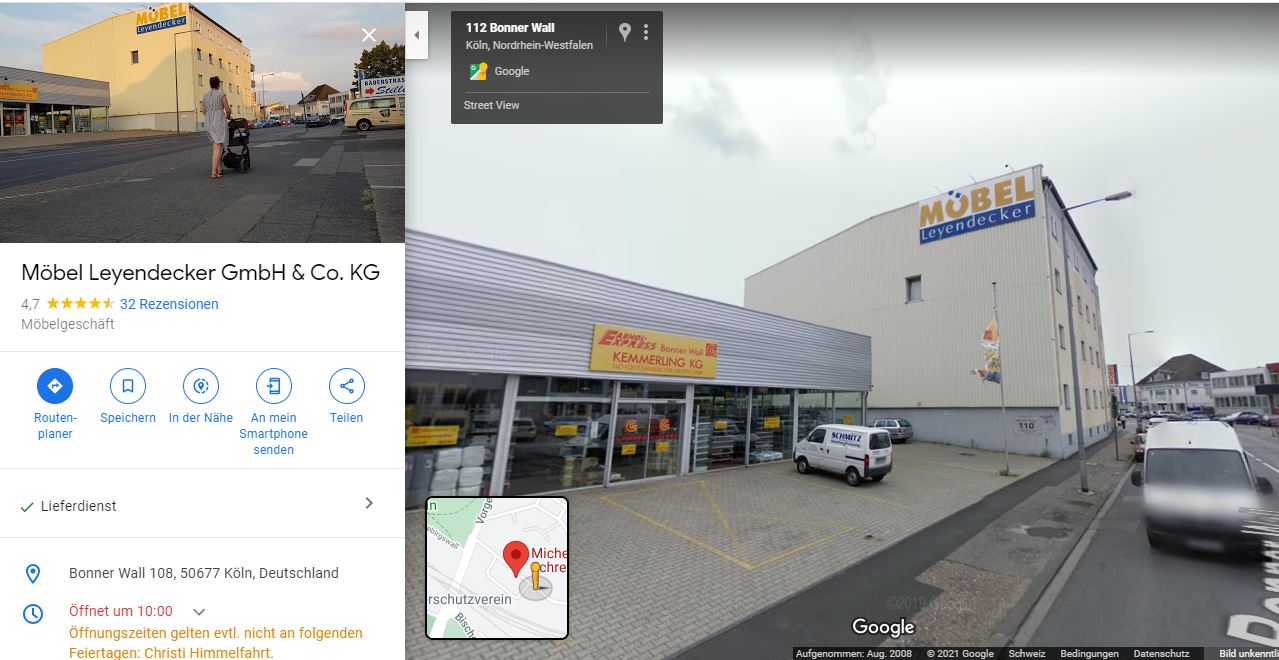Open the Datenschutz footer link
Screen dimensions: 1279x660
point(1161,653)
